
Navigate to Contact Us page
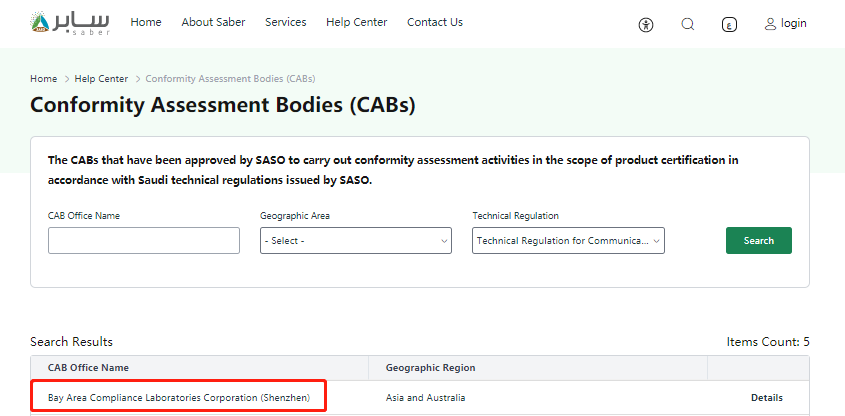click(435, 22)
